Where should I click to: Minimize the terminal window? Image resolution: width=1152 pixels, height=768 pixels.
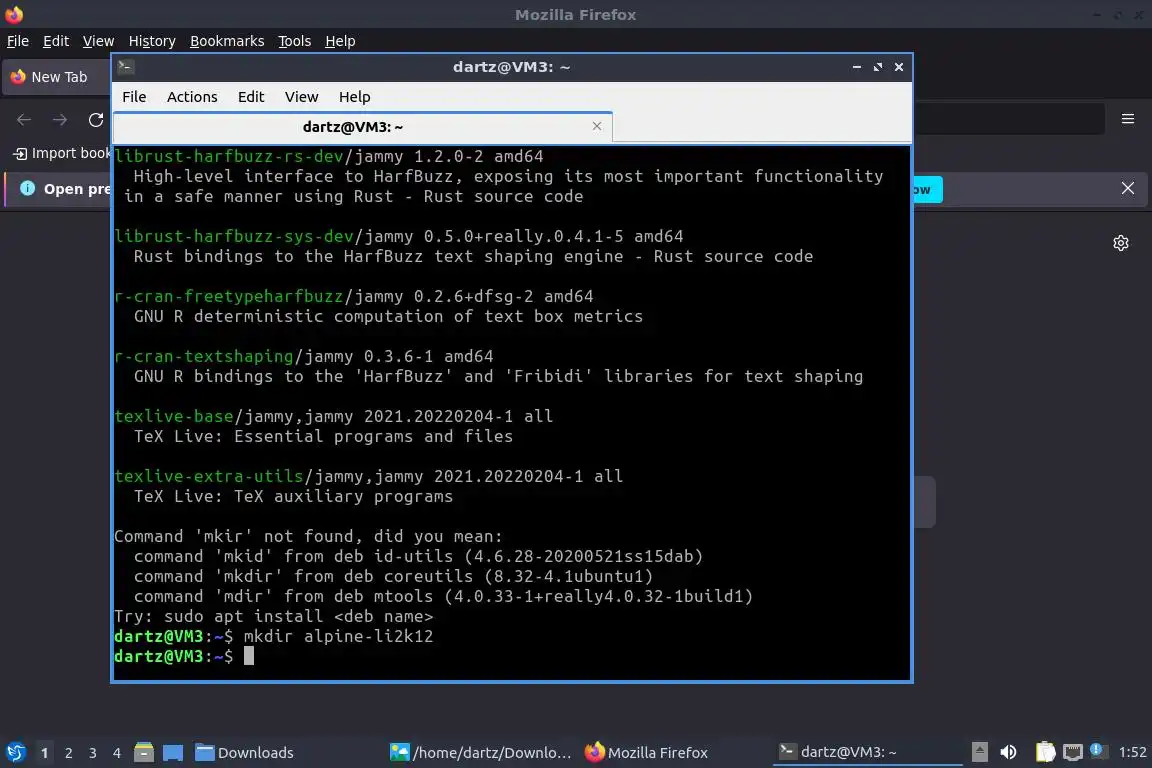click(857, 67)
